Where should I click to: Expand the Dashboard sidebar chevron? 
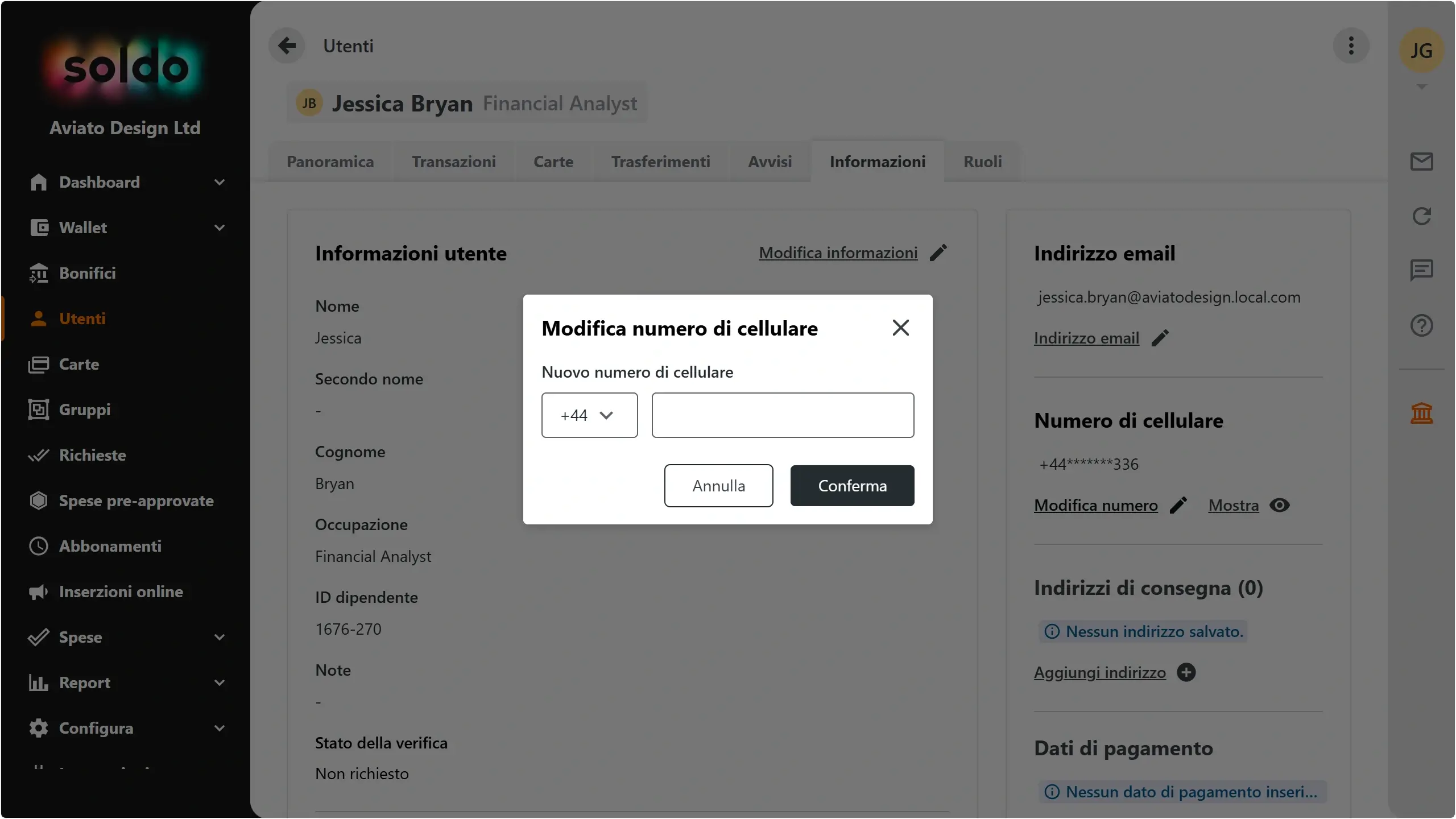click(220, 182)
